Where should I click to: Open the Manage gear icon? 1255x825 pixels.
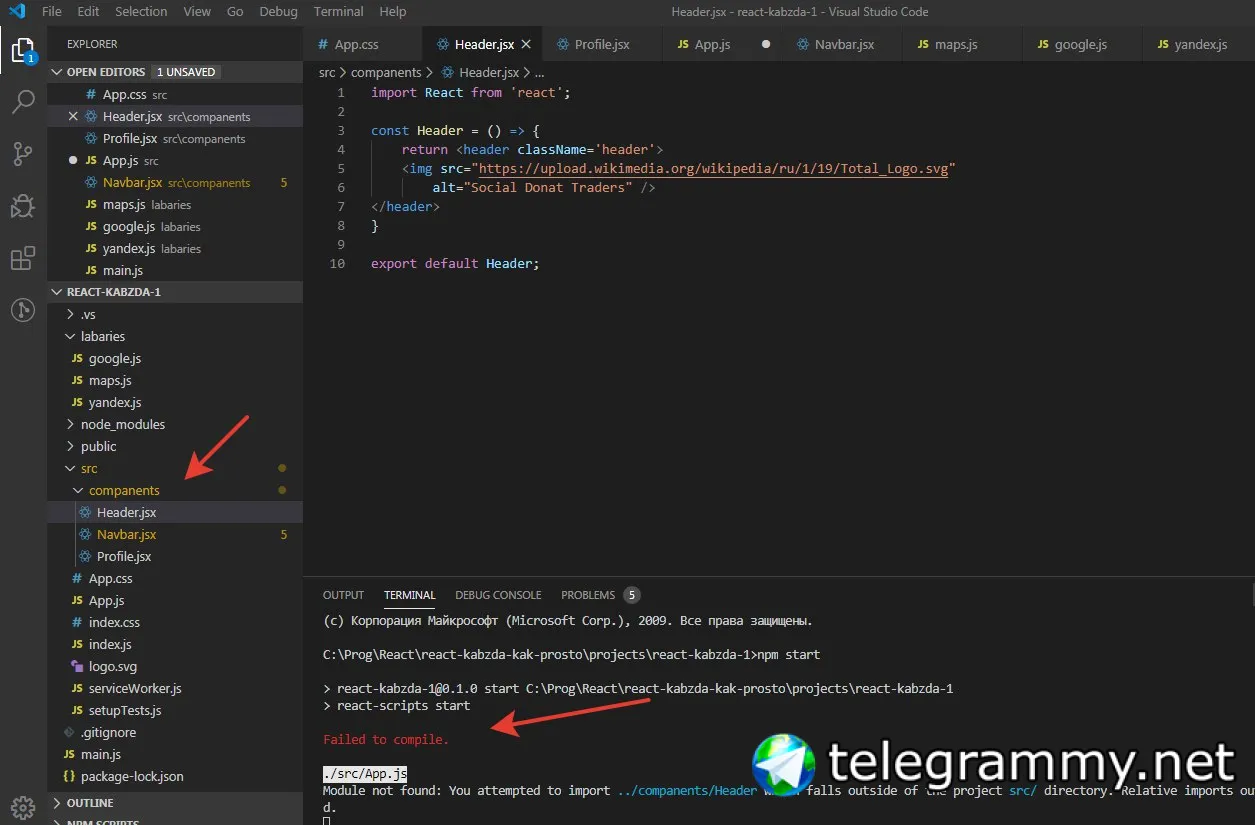tap(23, 807)
